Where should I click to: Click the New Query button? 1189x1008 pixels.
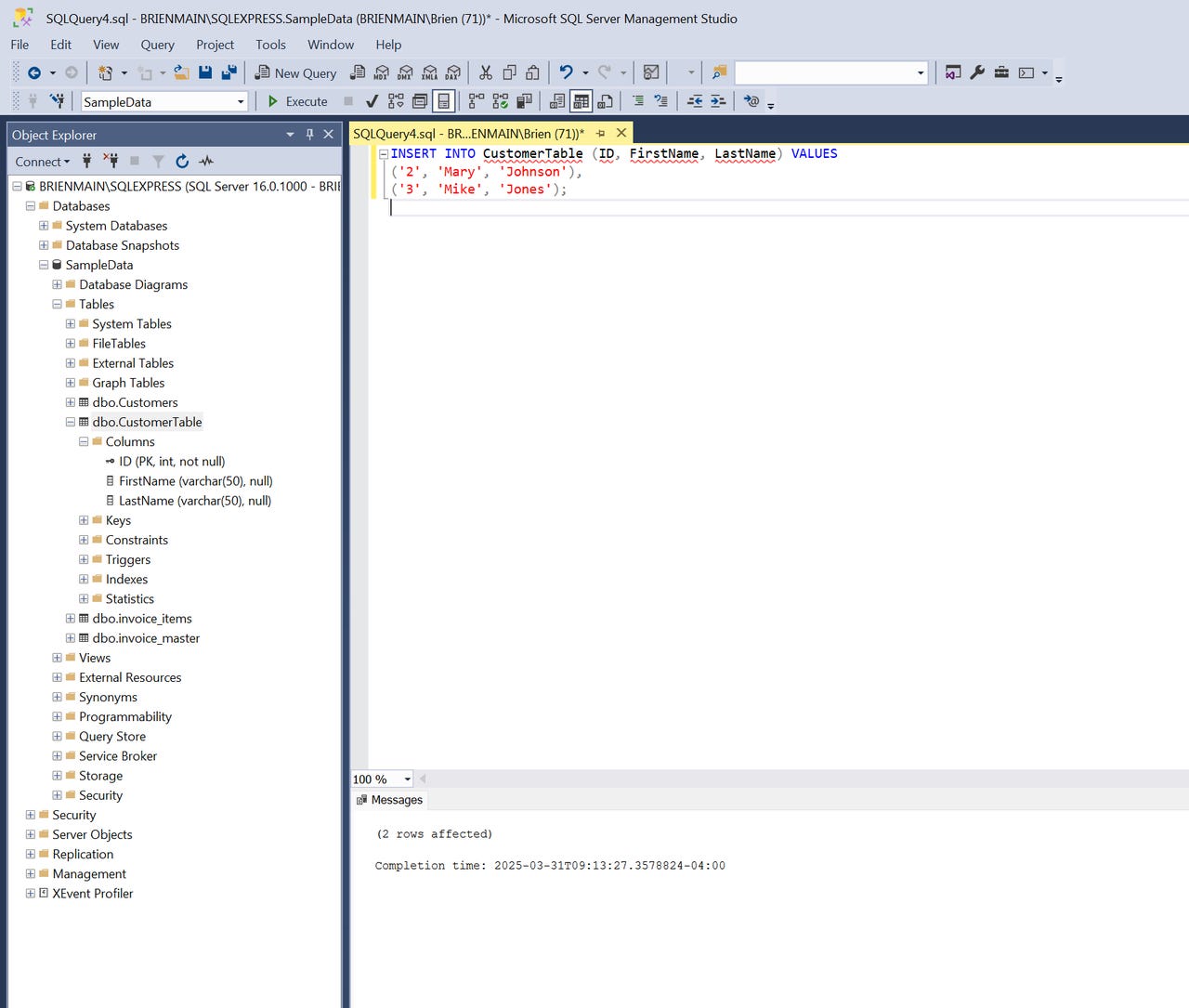295,72
